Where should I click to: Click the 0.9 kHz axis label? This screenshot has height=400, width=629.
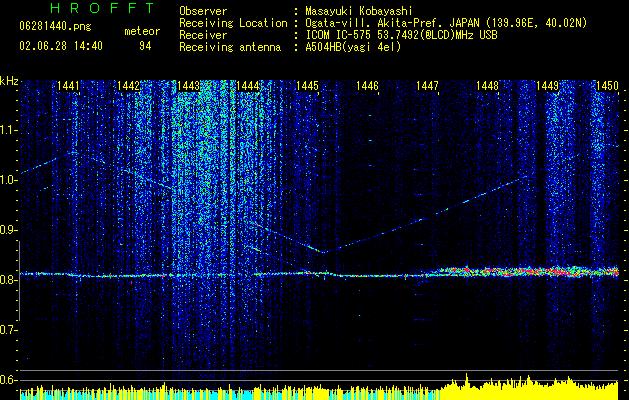tap(8, 230)
